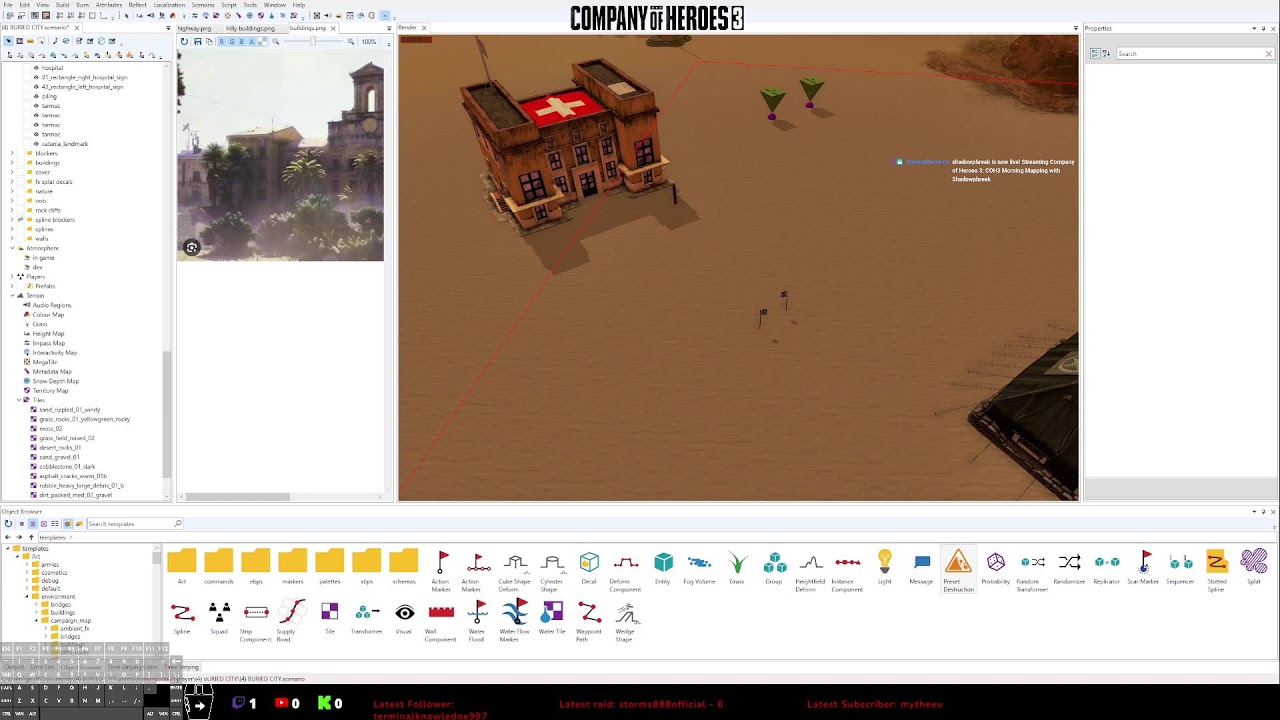Choose the Randomizer template
The image size is (1280, 720).
(1069, 562)
